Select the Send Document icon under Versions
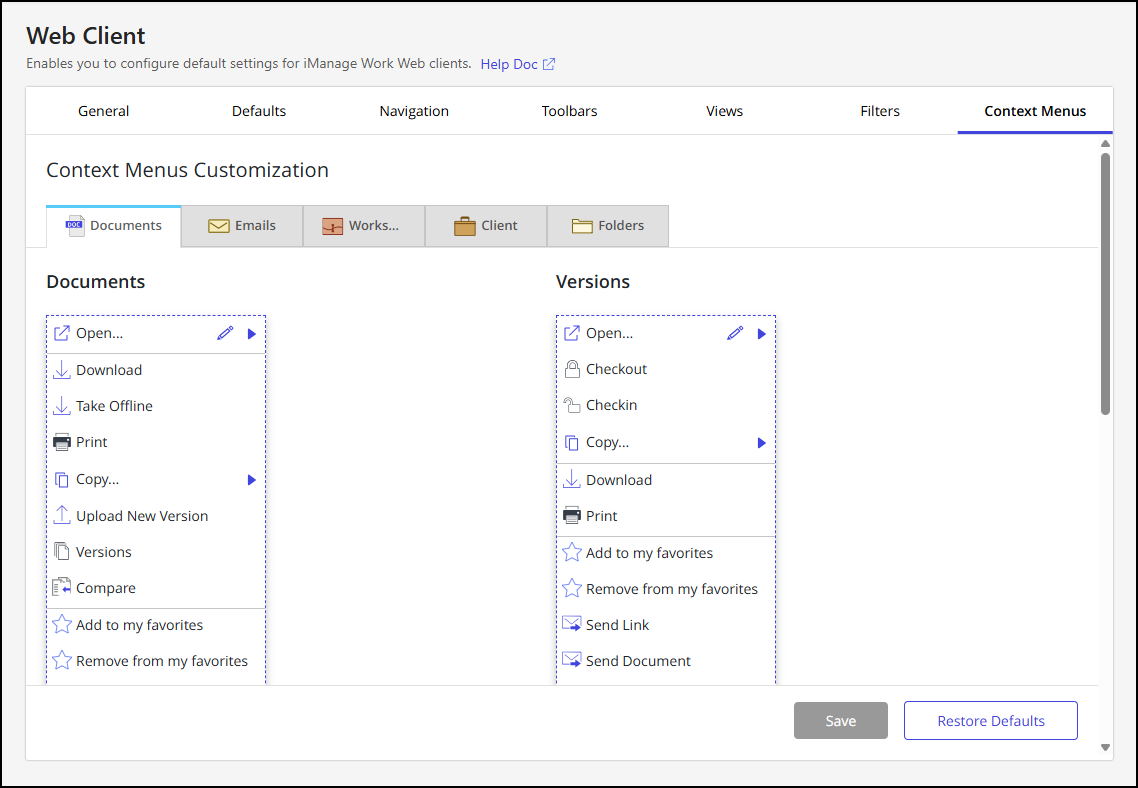The height and width of the screenshot is (788, 1138). coord(571,659)
